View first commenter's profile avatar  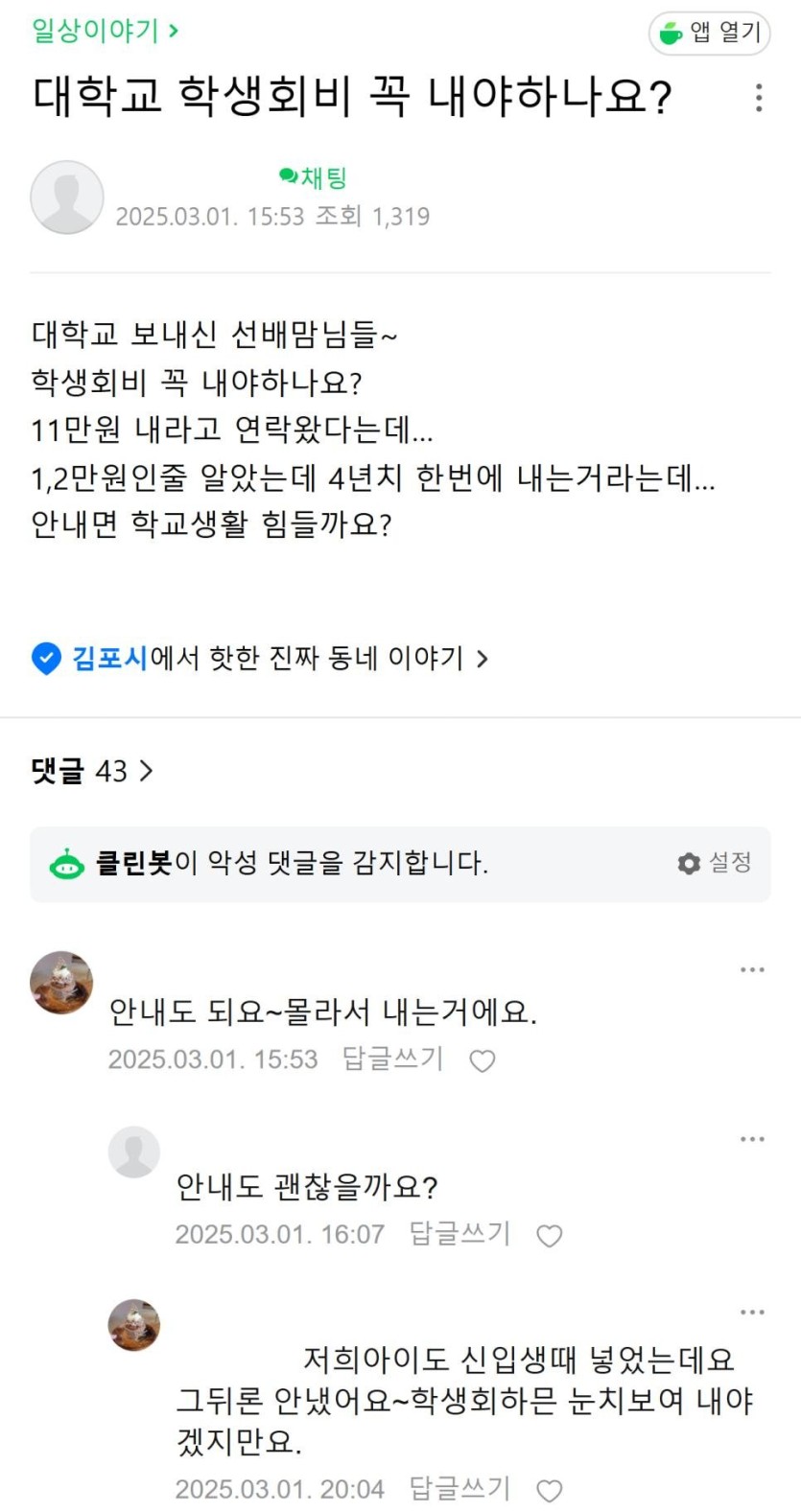click(61, 983)
